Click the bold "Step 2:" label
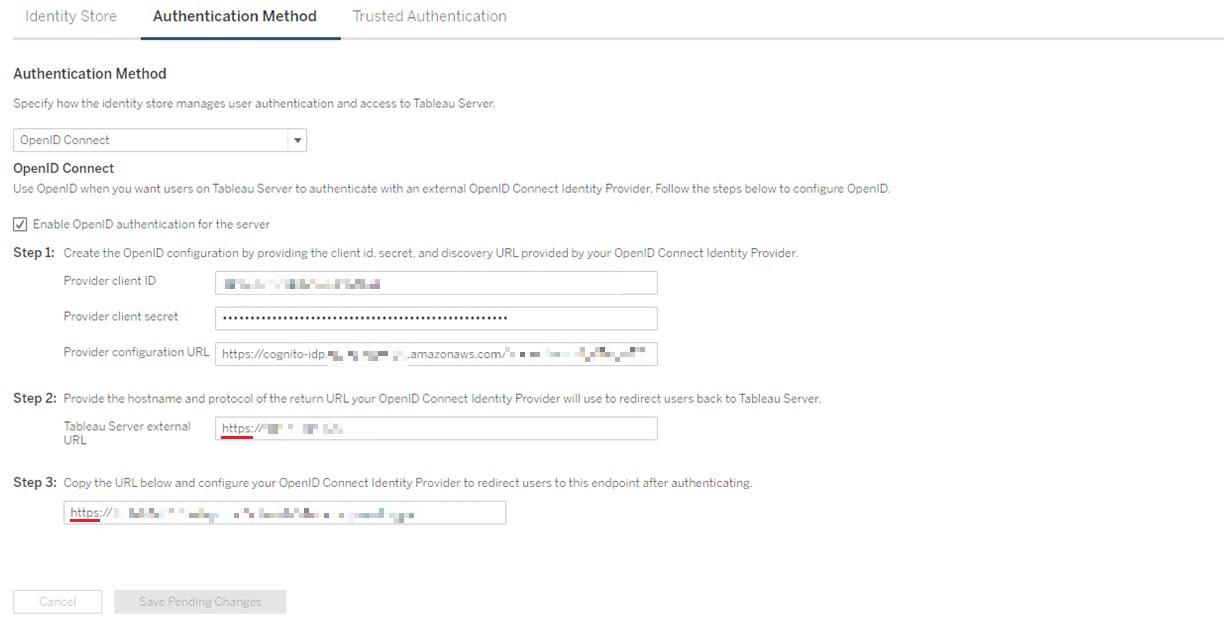The width and height of the screenshot is (1224, 629). [34, 399]
